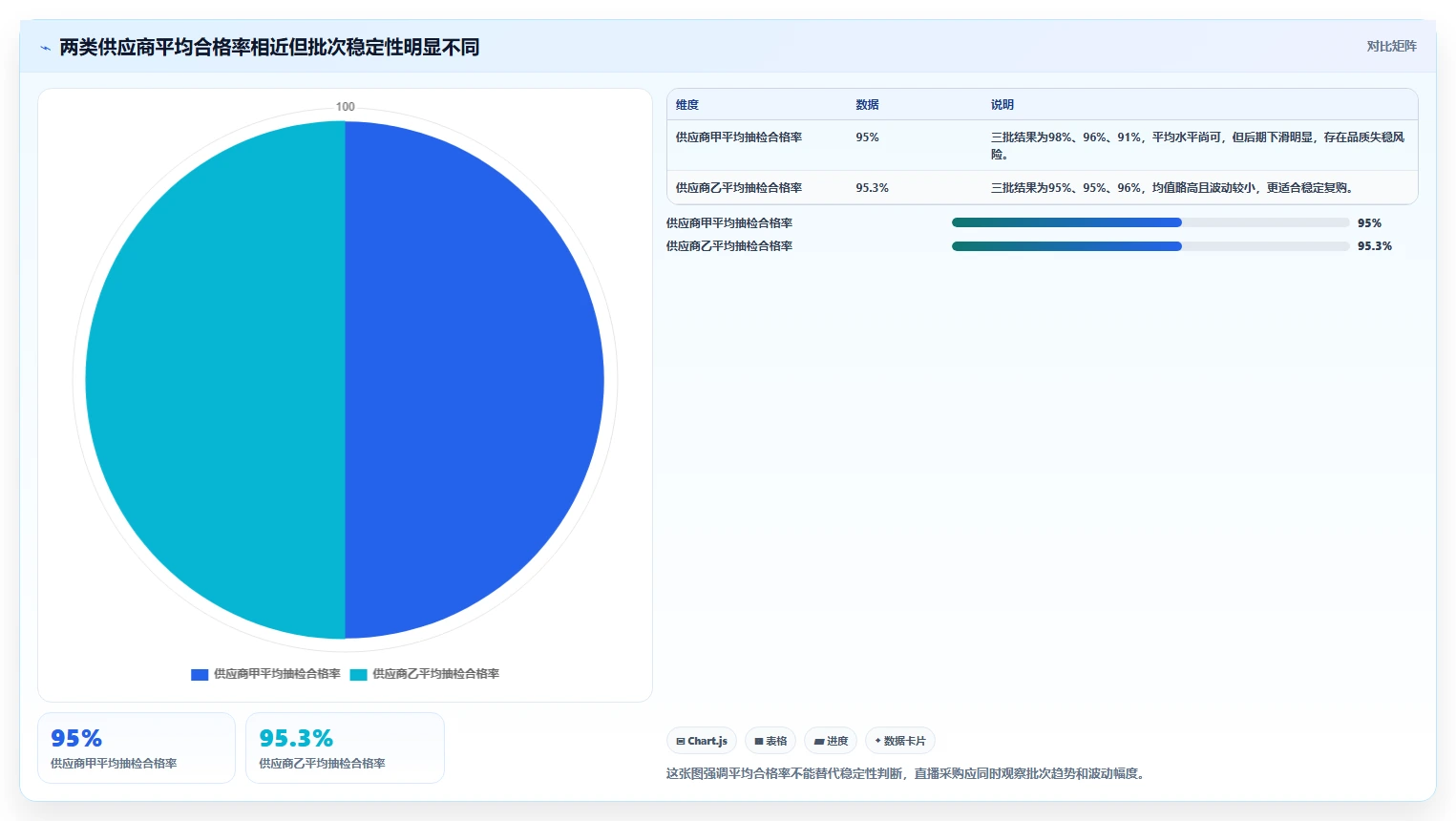Click the 供应商甲平均抽检合格率 legend text
Viewport: 1456px width, 821px height.
(x=277, y=674)
